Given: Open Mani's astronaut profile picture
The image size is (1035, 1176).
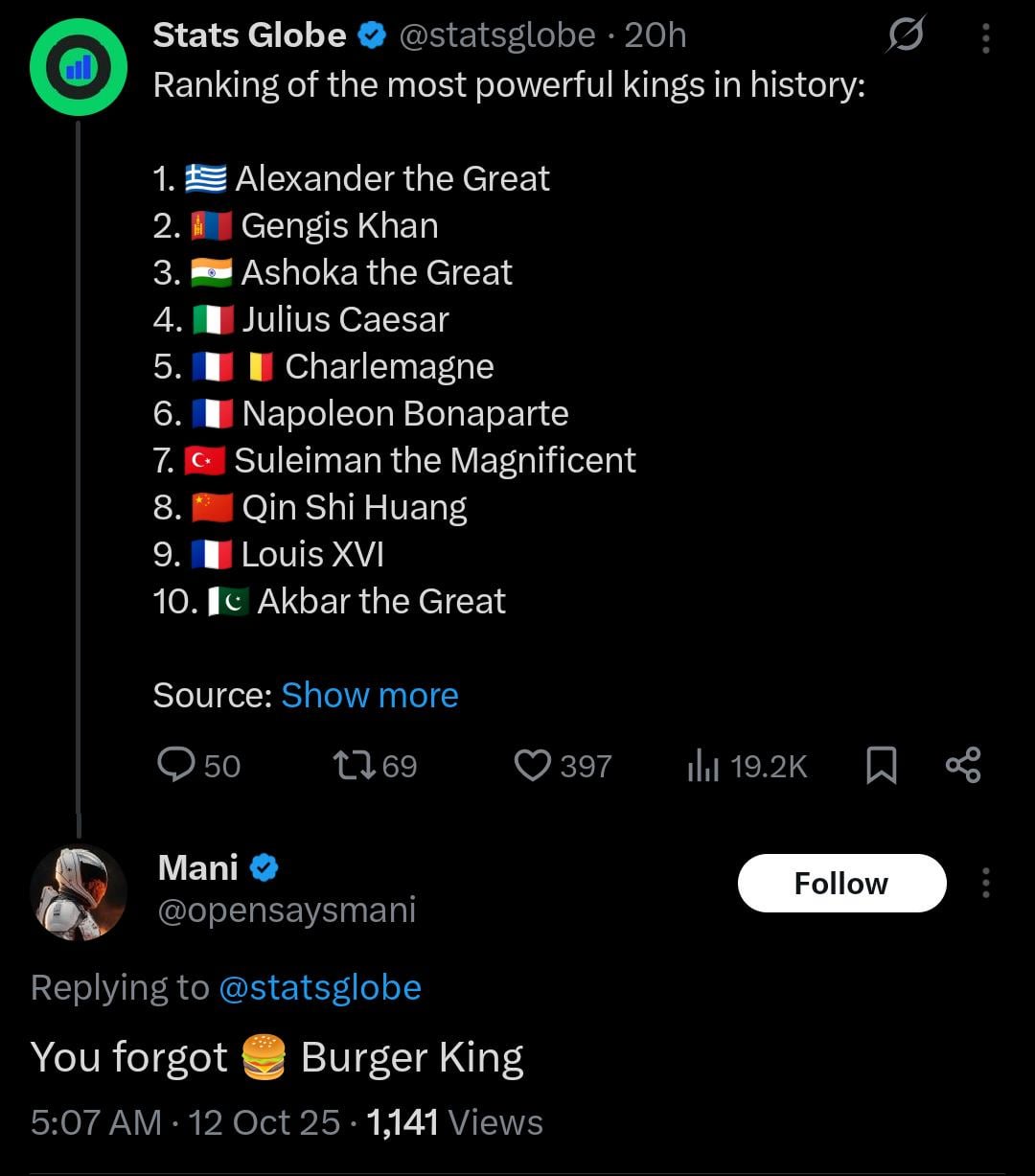Looking at the screenshot, I should tap(79, 891).
